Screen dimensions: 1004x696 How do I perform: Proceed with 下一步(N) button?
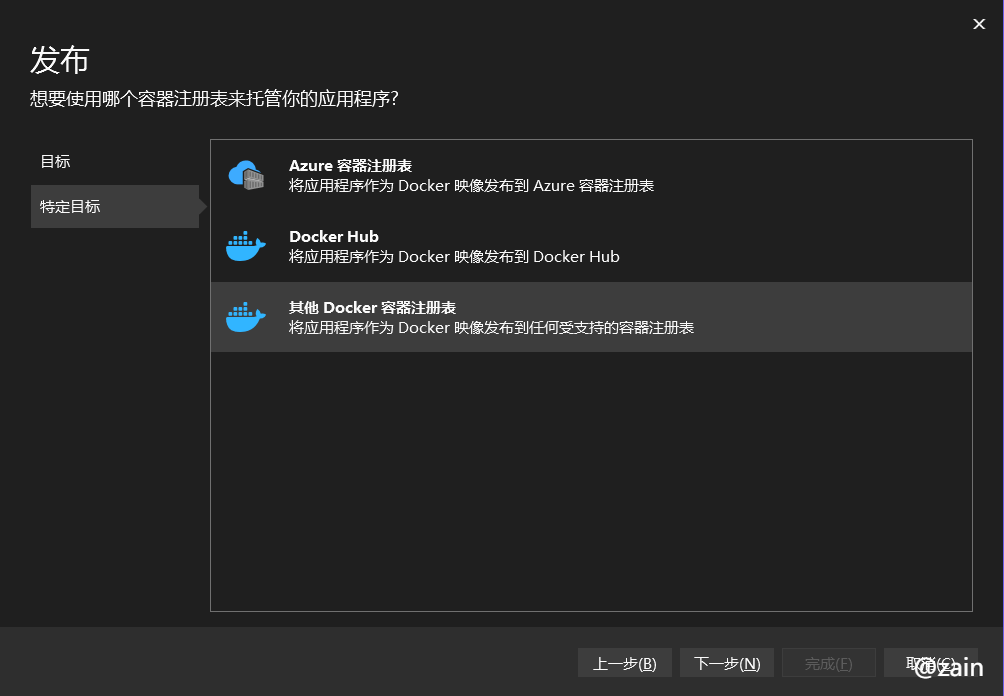pos(727,663)
